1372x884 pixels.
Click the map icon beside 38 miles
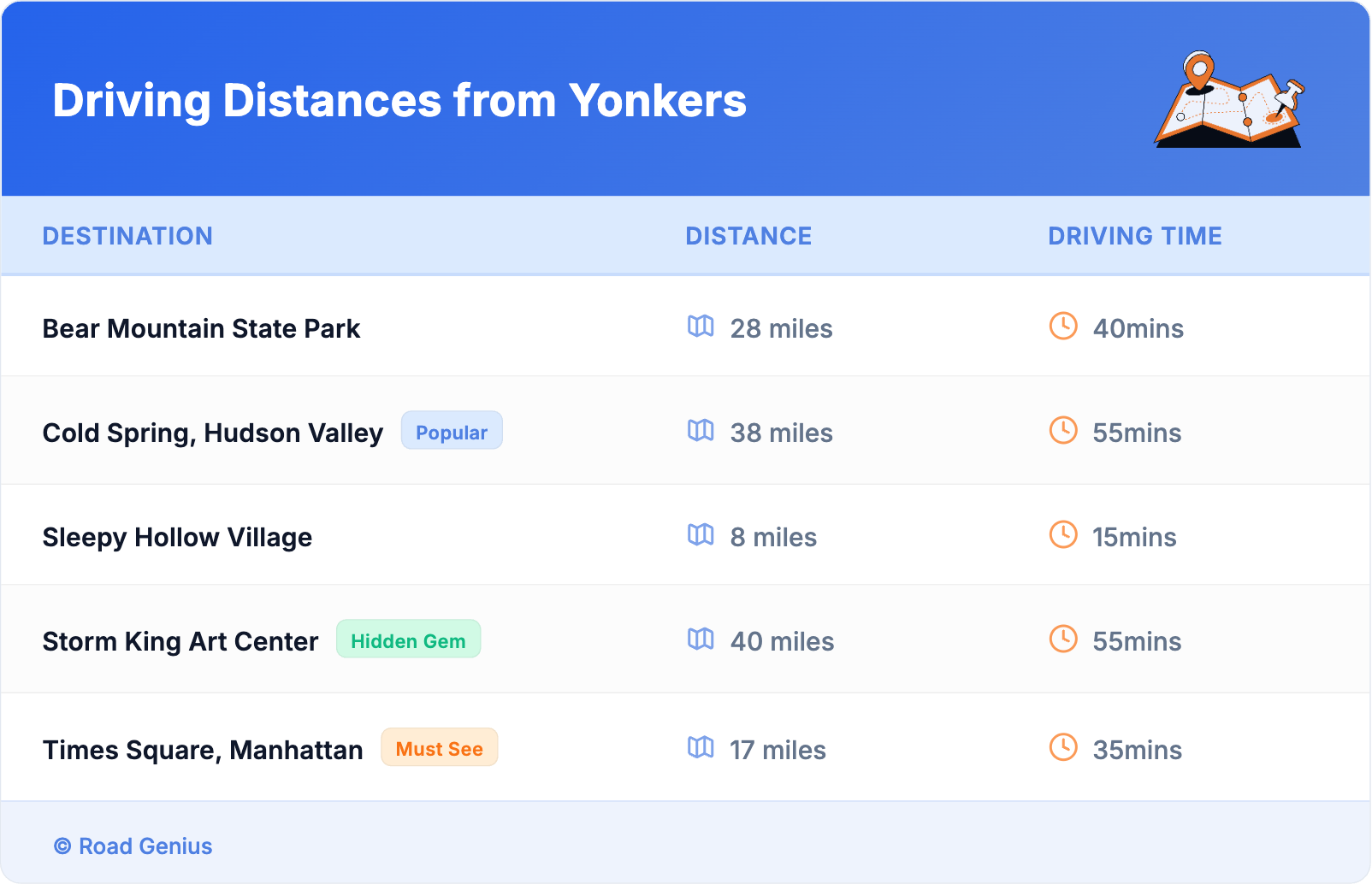click(x=701, y=431)
